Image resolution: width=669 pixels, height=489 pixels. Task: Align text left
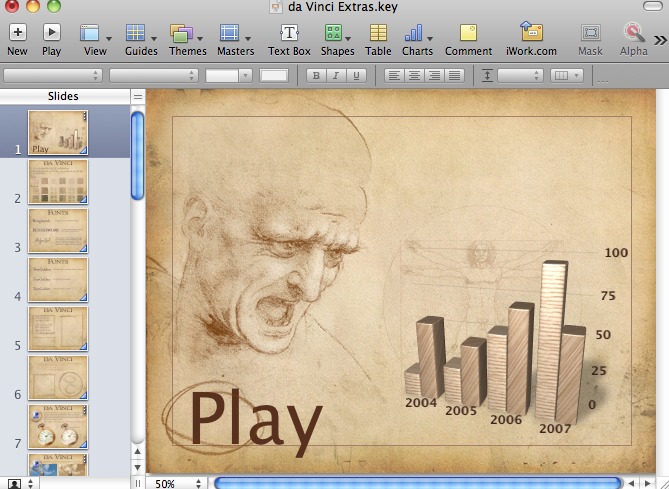tap(394, 76)
